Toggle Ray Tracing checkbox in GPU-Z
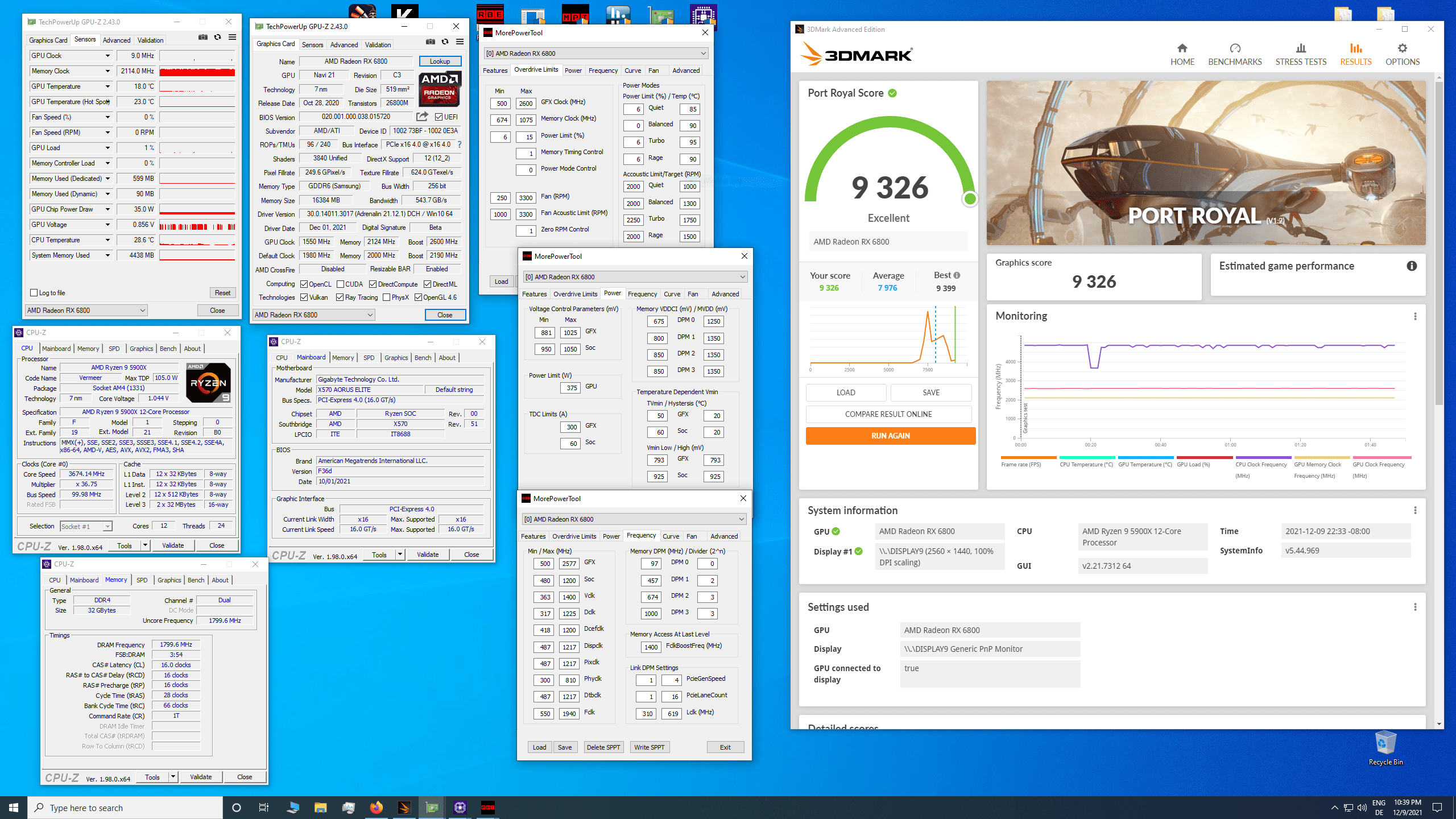The height and width of the screenshot is (819, 1456). tap(340, 297)
